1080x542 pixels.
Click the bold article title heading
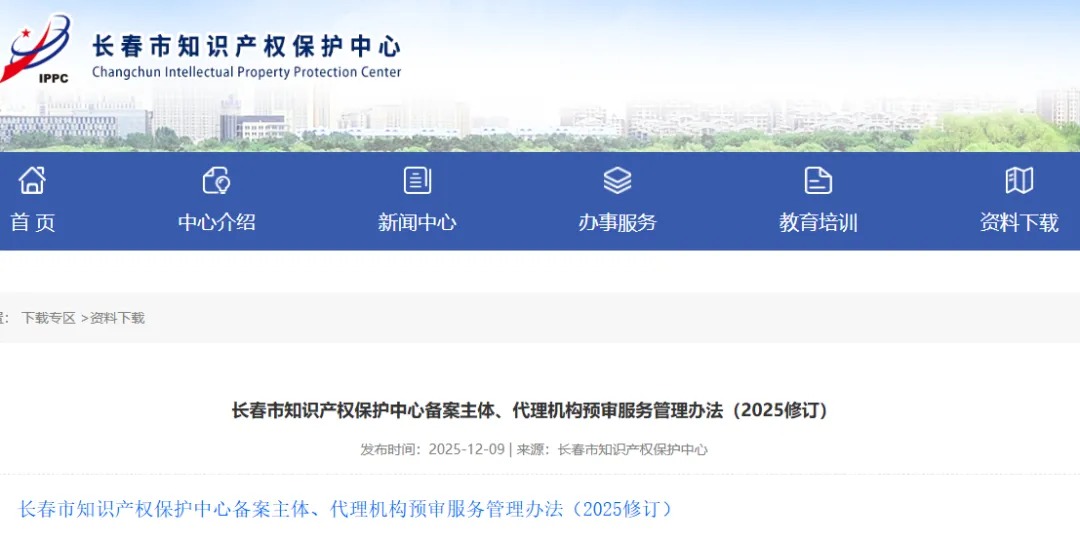[530, 410]
